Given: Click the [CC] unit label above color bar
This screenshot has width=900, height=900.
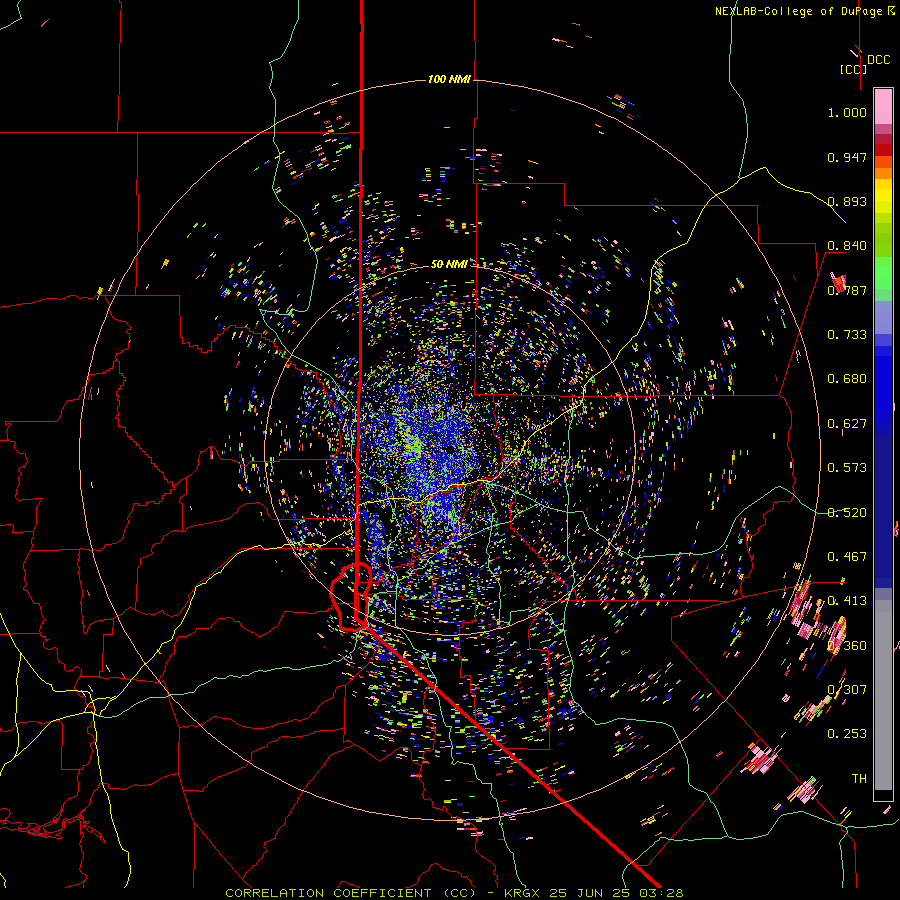Looking at the screenshot, I should click(x=853, y=69).
